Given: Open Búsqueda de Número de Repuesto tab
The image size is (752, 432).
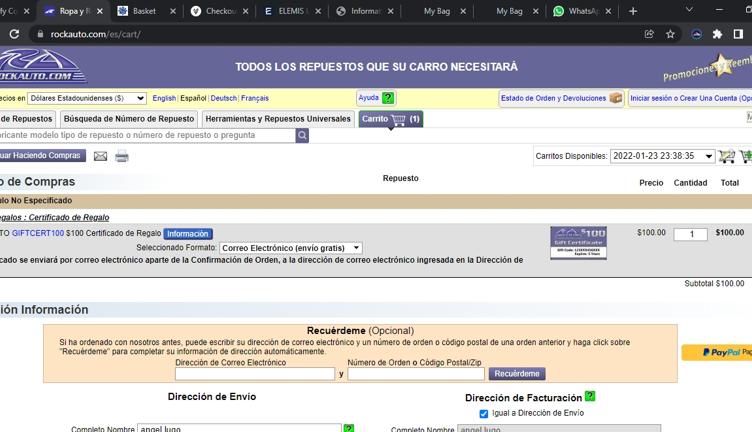Looking at the screenshot, I should click(129, 118).
